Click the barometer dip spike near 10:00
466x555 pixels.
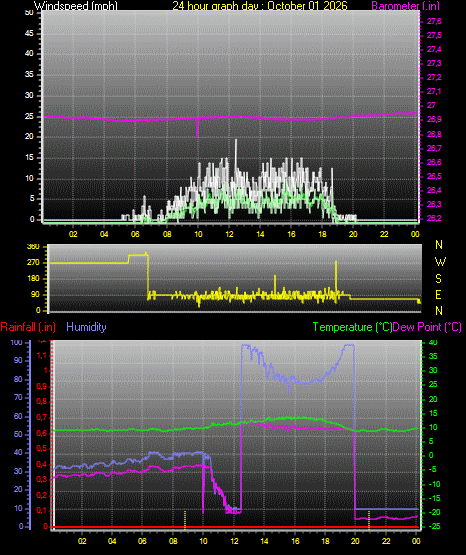click(x=197, y=127)
